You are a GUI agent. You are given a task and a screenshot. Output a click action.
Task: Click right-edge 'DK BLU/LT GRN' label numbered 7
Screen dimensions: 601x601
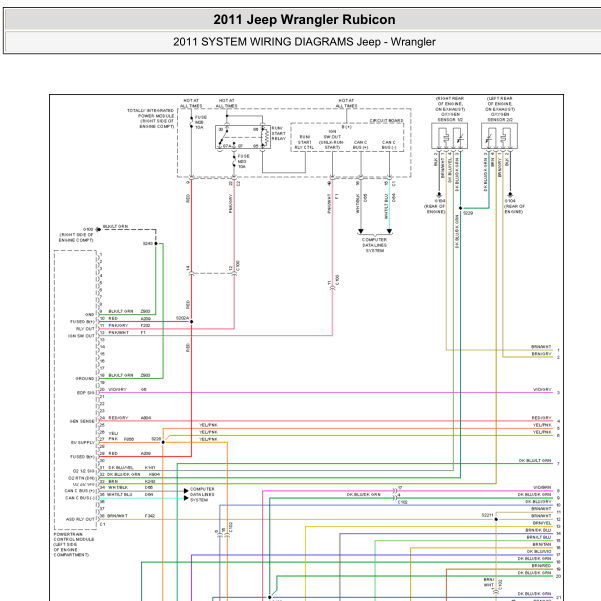coord(535,460)
